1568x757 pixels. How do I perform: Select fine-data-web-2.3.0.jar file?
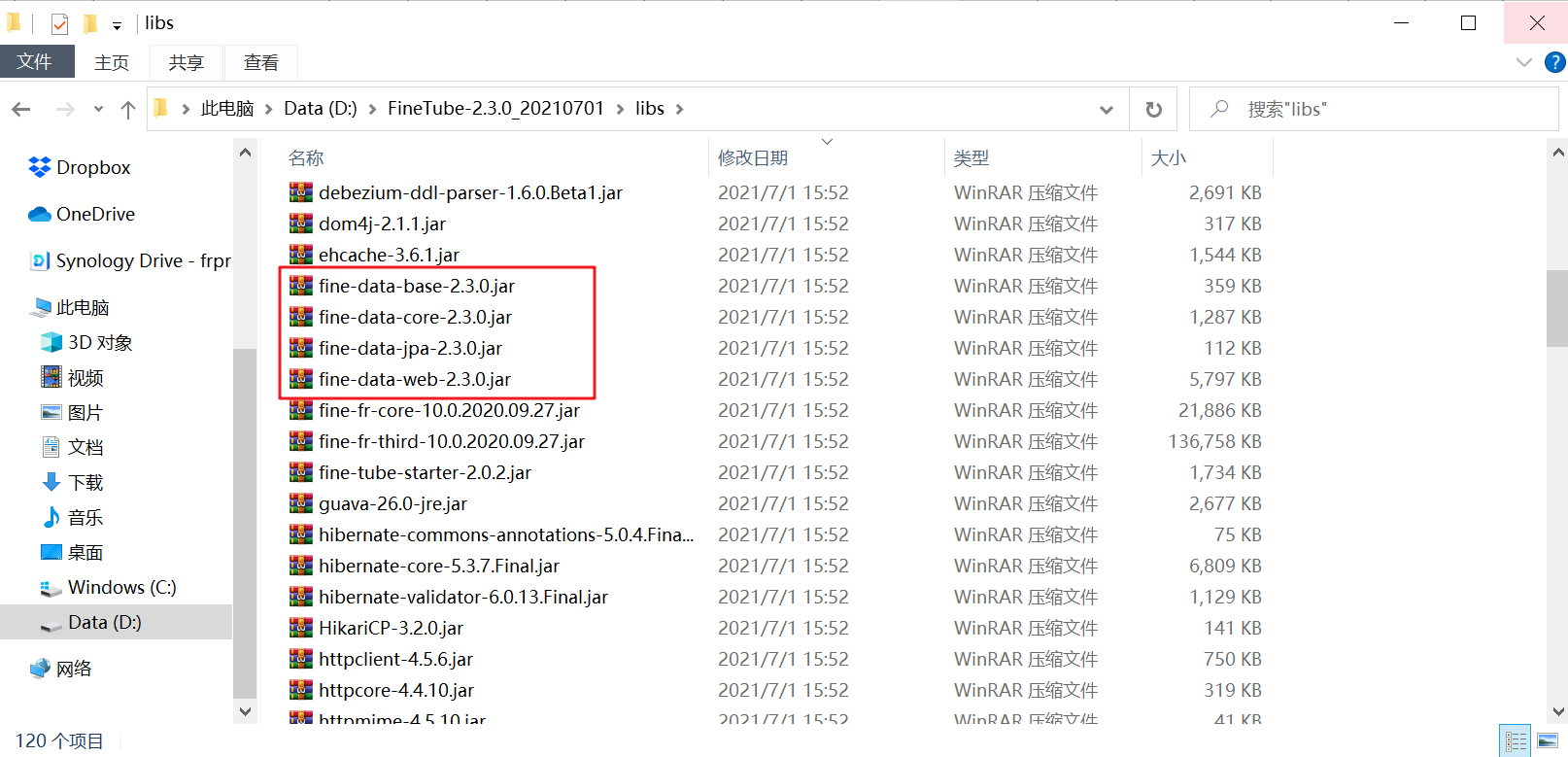click(x=414, y=379)
